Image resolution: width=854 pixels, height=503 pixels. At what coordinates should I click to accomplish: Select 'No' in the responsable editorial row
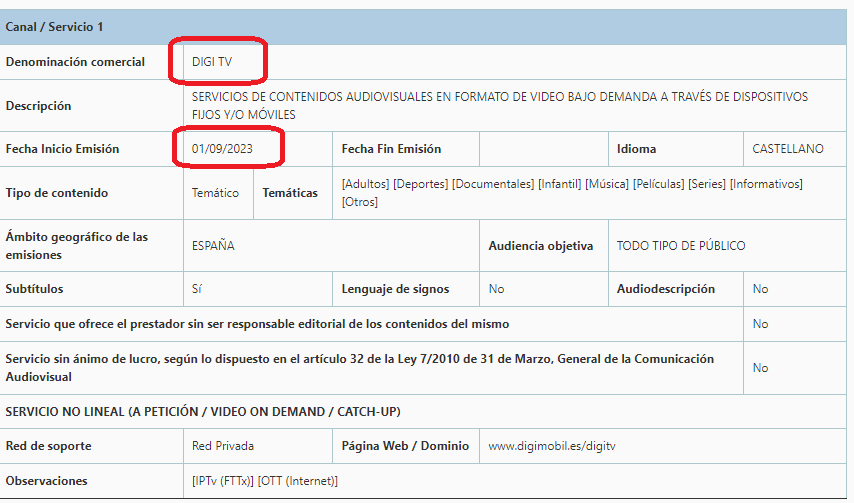click(x=760, y=324)
